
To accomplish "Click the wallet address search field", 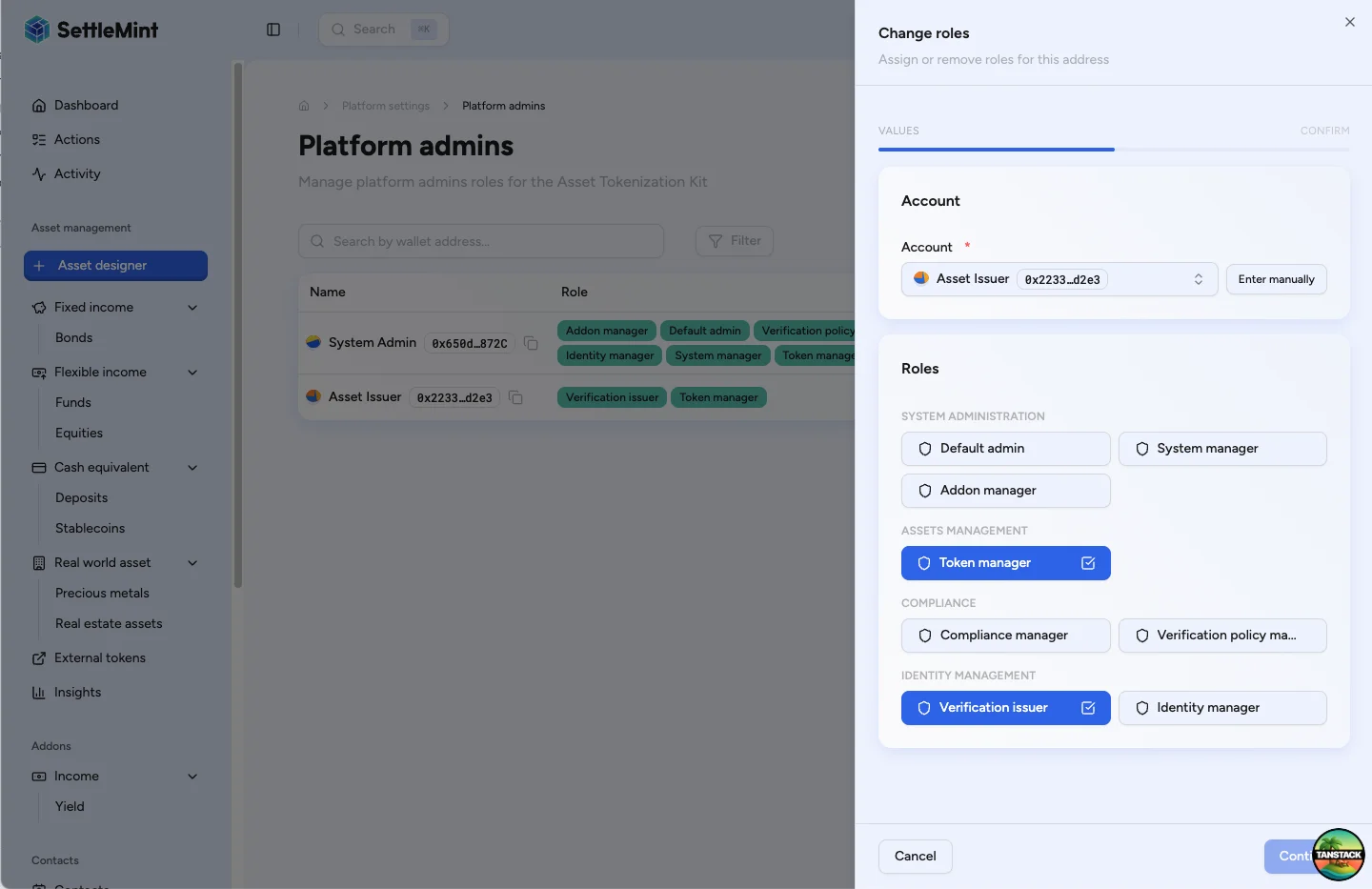I will [481, 241].
